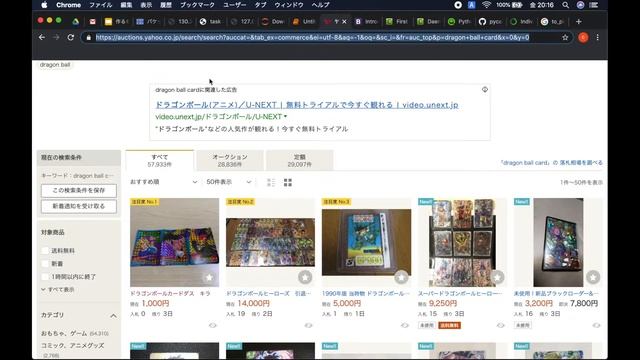Add the 1,000円 item to watchlist star
Image resolution: width=640 pixels, height=360 pixels.
209,278
